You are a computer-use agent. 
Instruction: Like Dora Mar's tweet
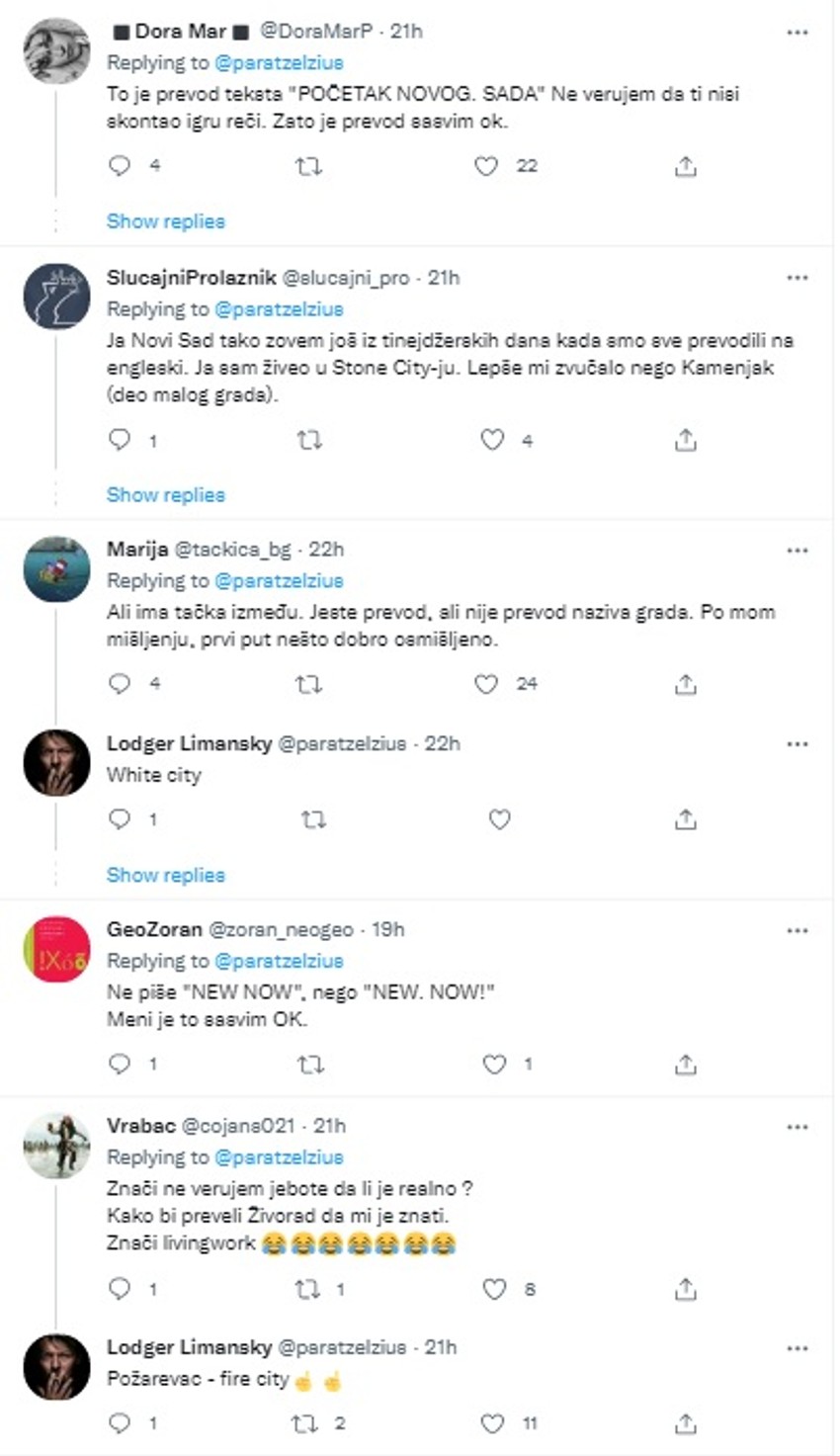(x=486, y=166)
